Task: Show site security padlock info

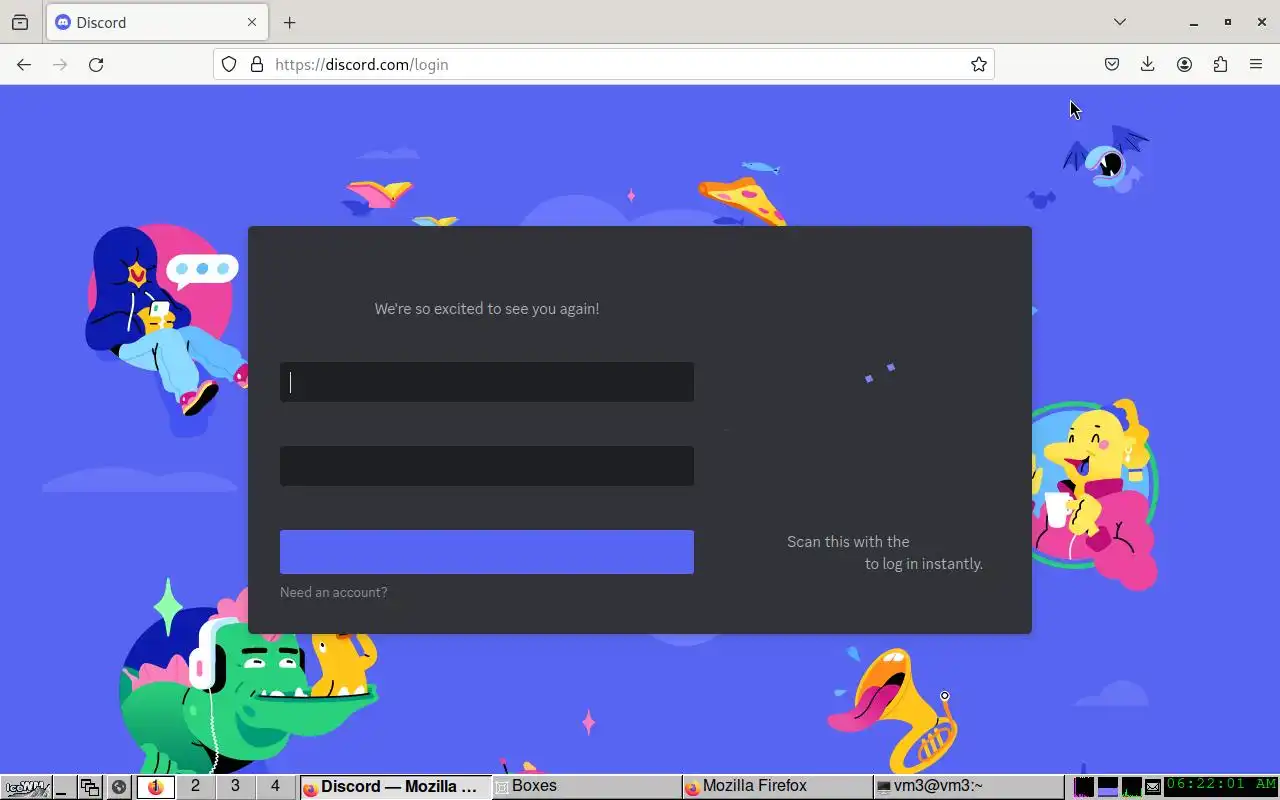Action: [x=257, y=64]
